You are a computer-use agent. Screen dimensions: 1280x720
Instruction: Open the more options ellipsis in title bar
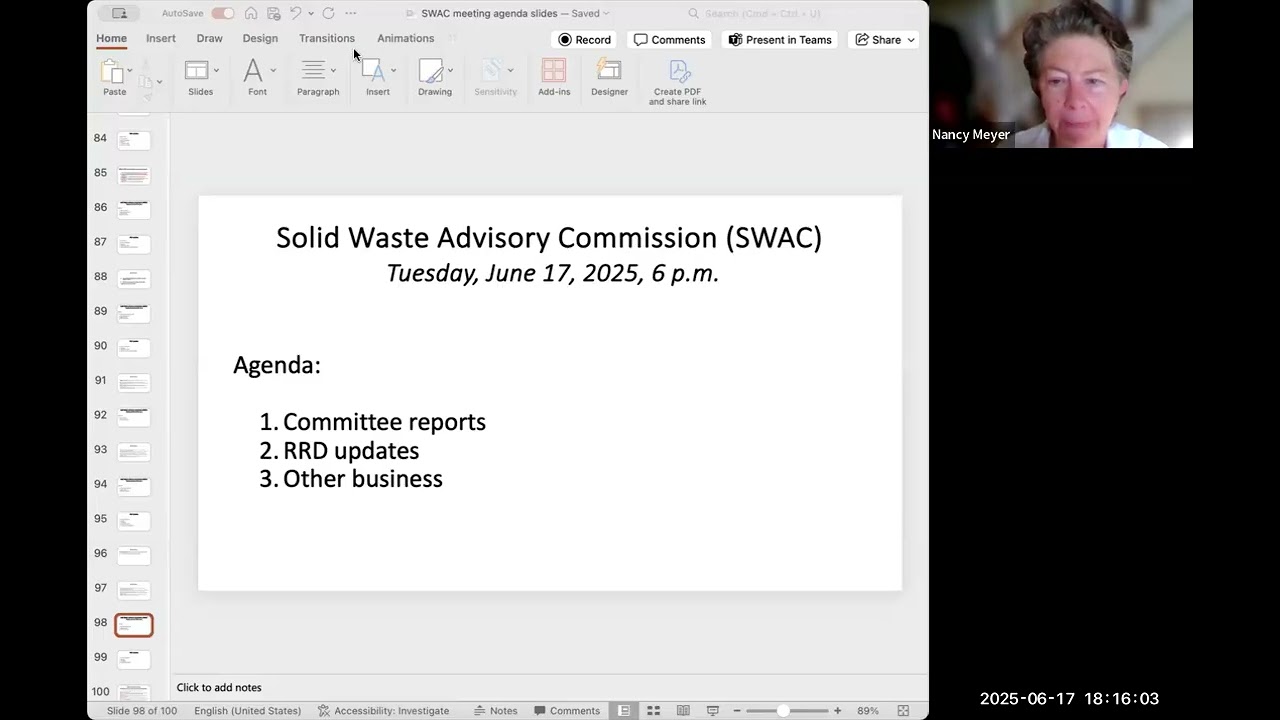click(x=350, y=13)
